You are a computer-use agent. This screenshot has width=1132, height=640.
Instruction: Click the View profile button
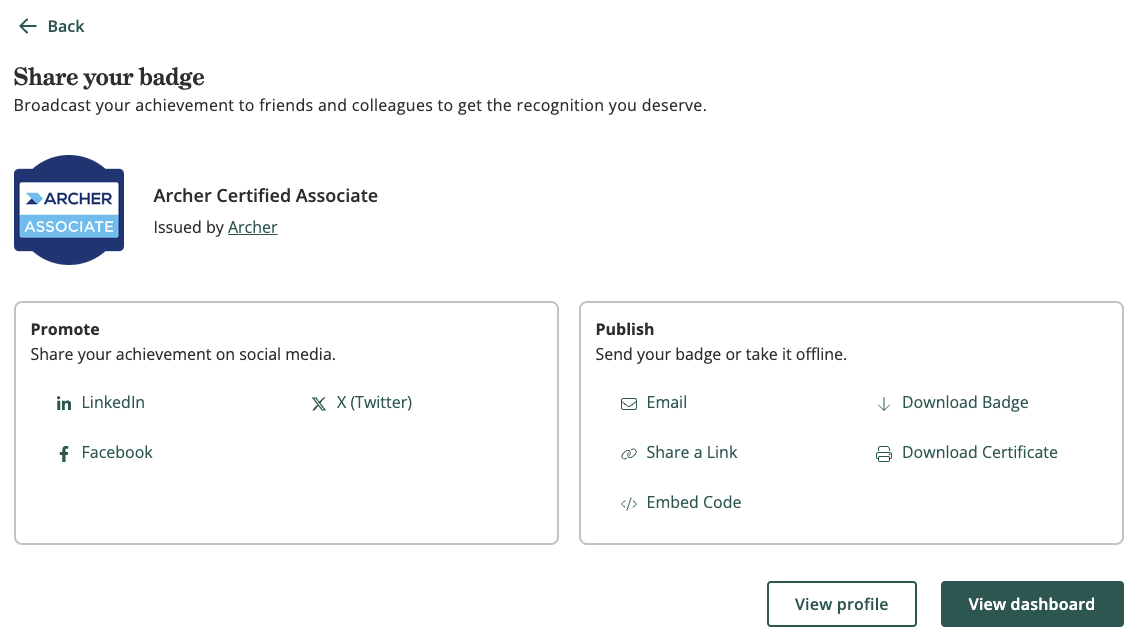pyautogui.click(x=842, y=604)
